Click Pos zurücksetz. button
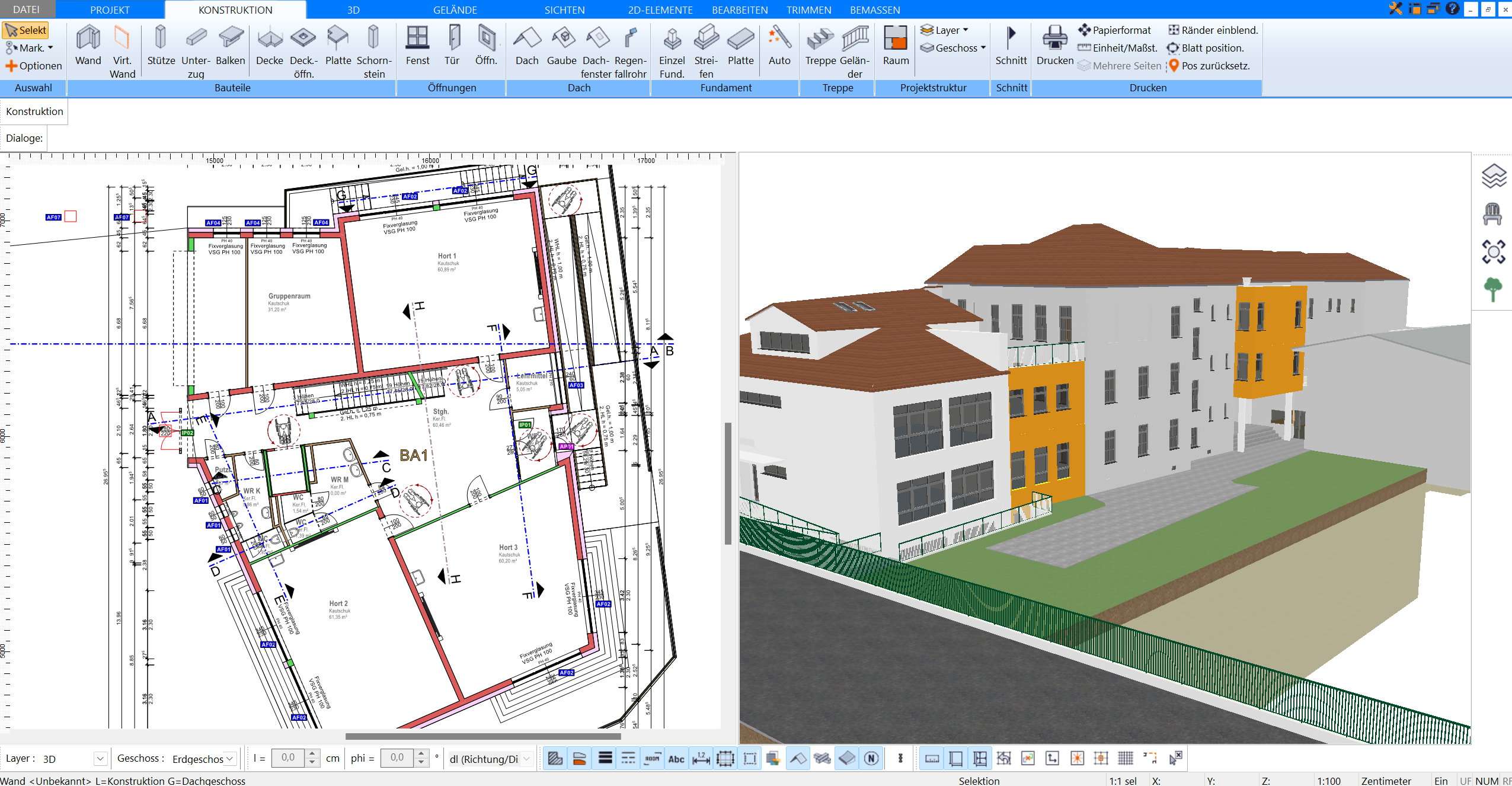The height and width of the screenshot is (786, 1512). (x=1209, y=65)
